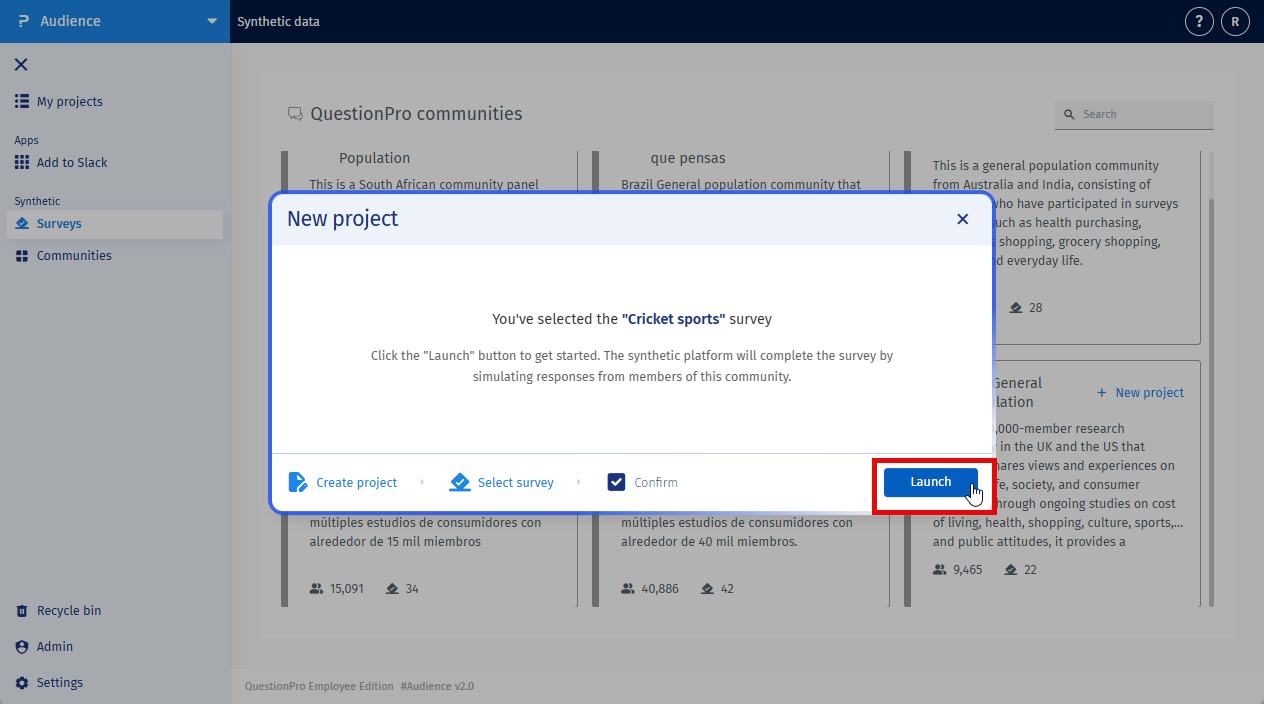1264x704 pixels.
Task: Click the Admin person icon
Action: pyautogui.click(x=22, y=646)
